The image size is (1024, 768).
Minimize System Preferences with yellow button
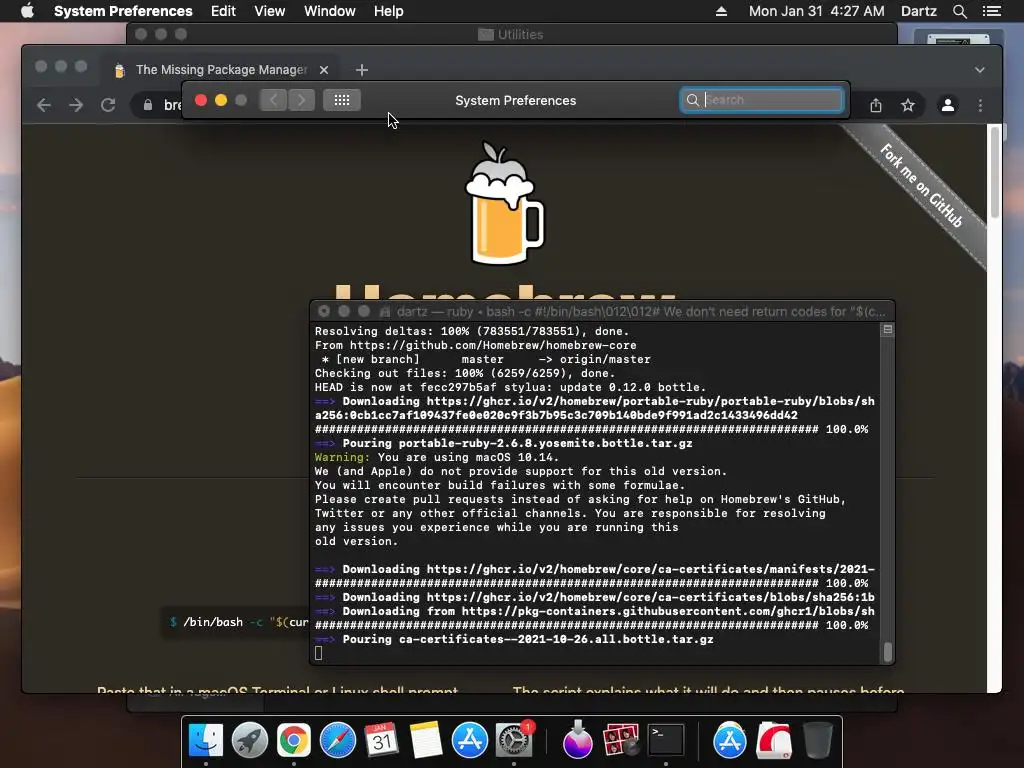221,100
